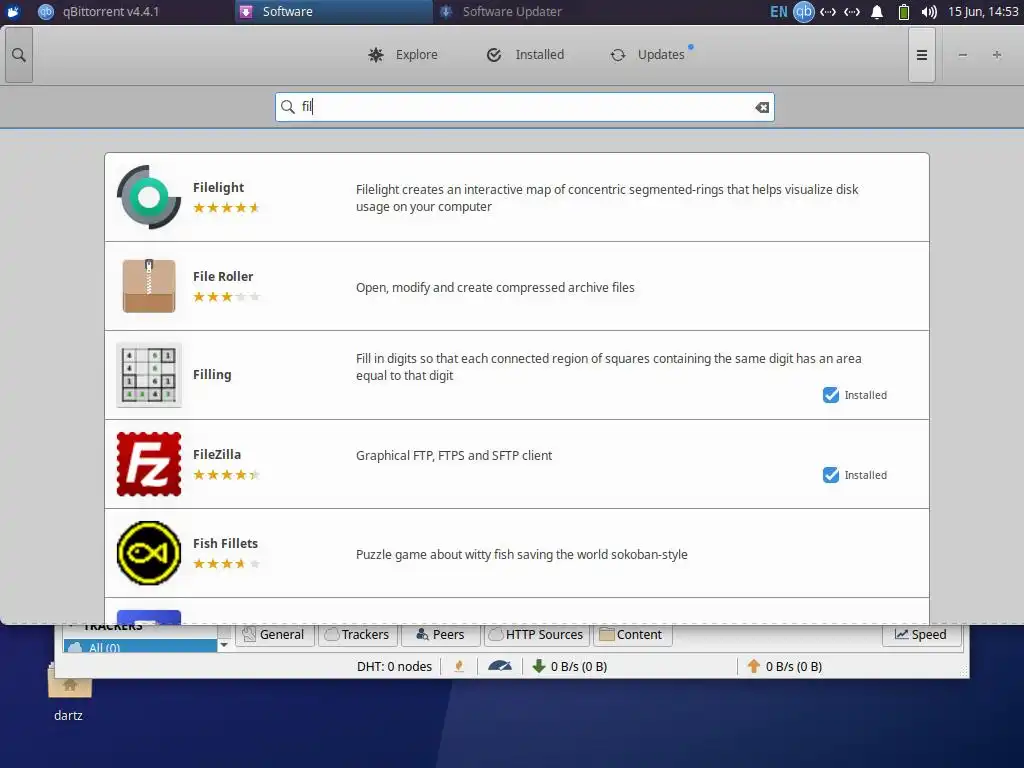Open the volume control icon

tap(929, 12)
